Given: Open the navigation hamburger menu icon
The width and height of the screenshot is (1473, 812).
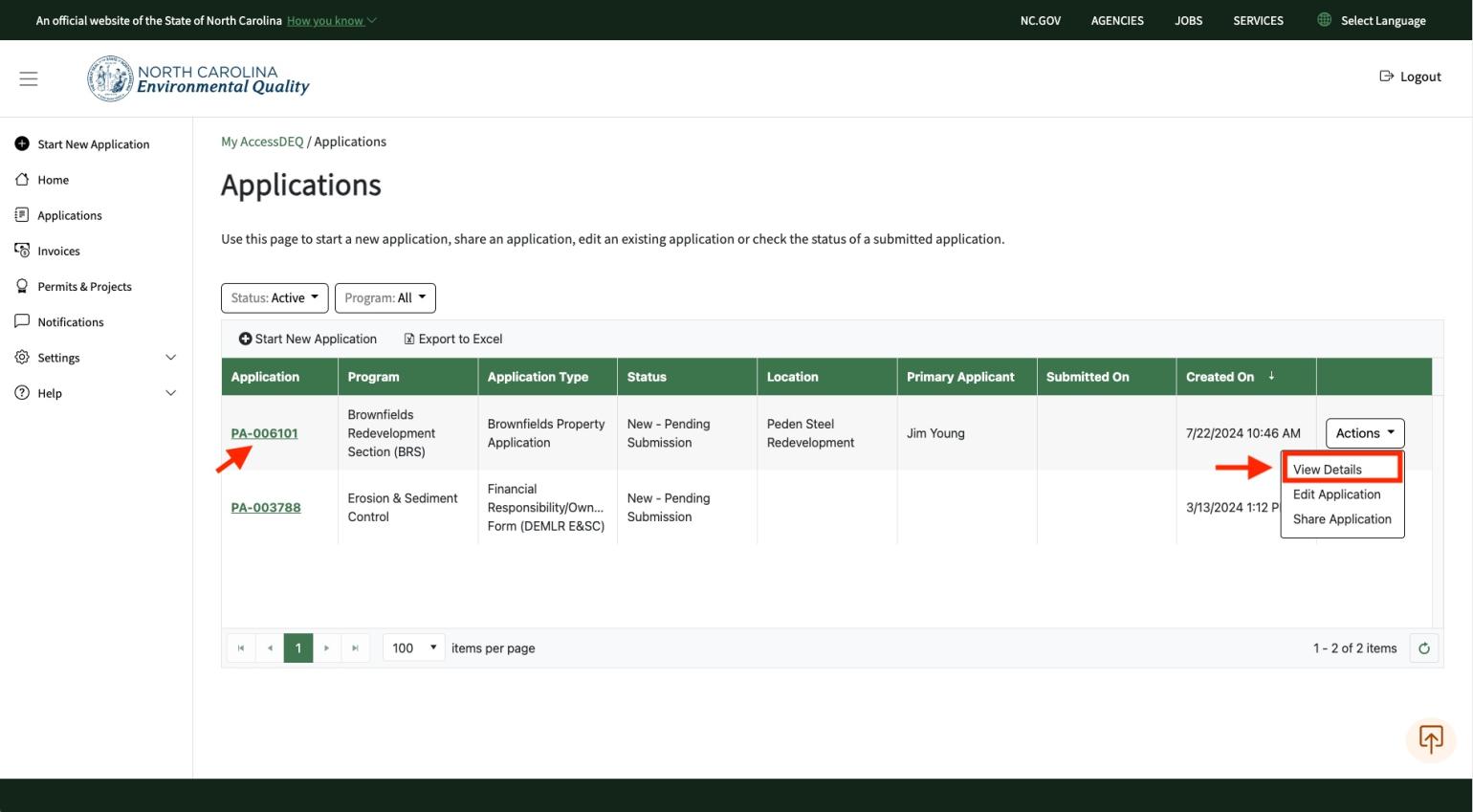Looking at the screenshot, I should click(29, 77).
